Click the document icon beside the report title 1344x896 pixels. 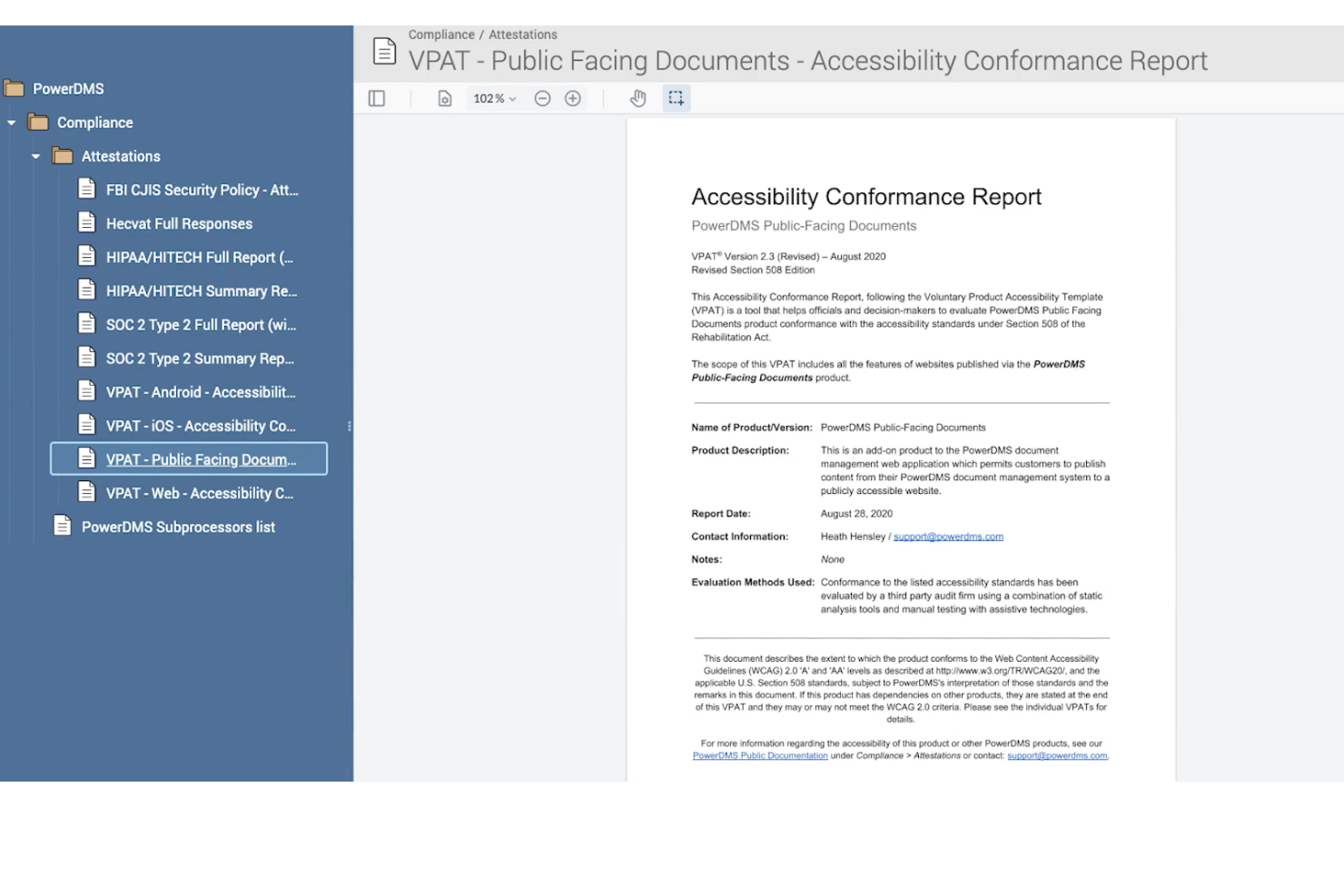[x=385, y=50]
